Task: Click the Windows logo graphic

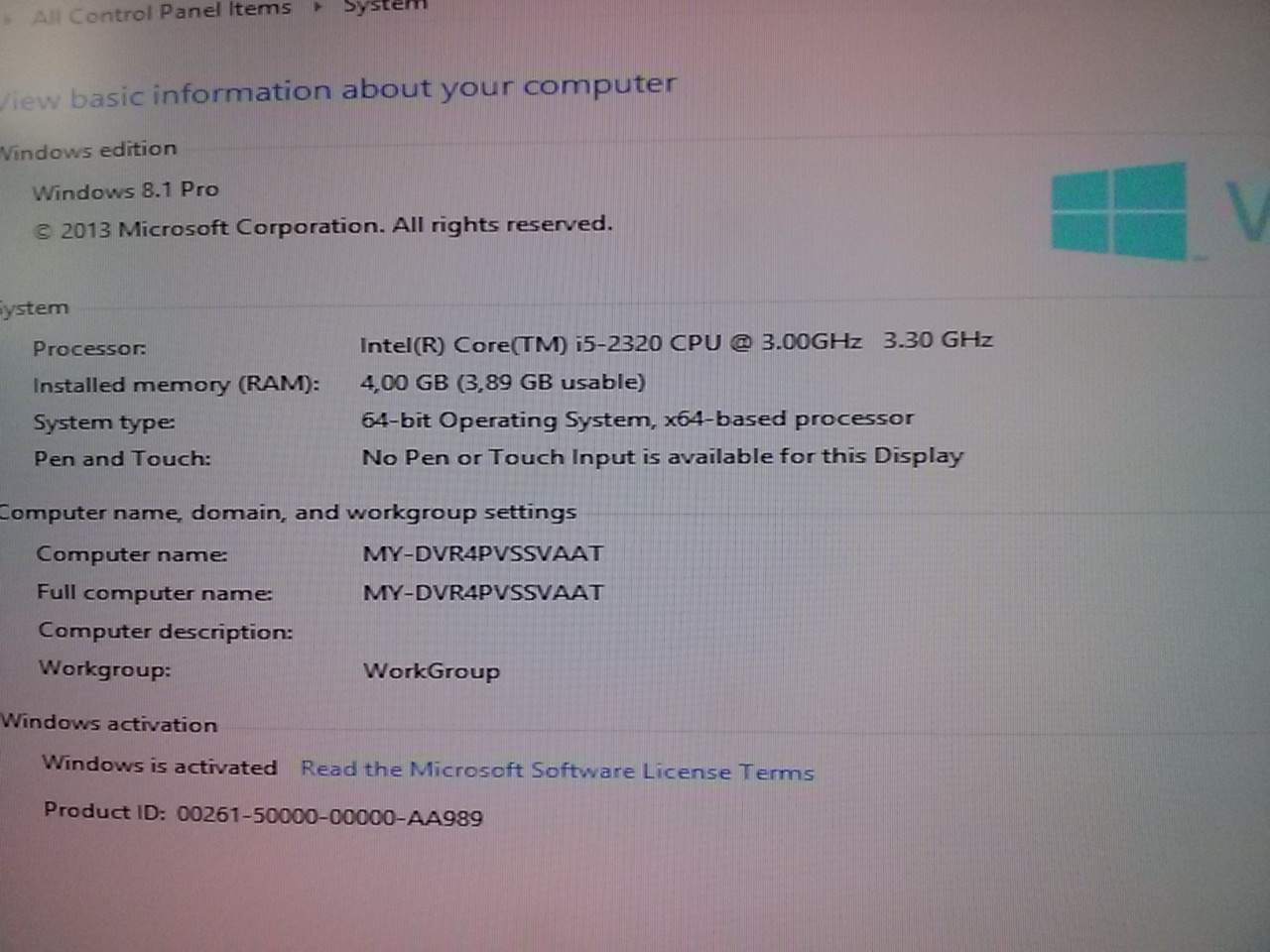Action: [x=1120, y=211]
